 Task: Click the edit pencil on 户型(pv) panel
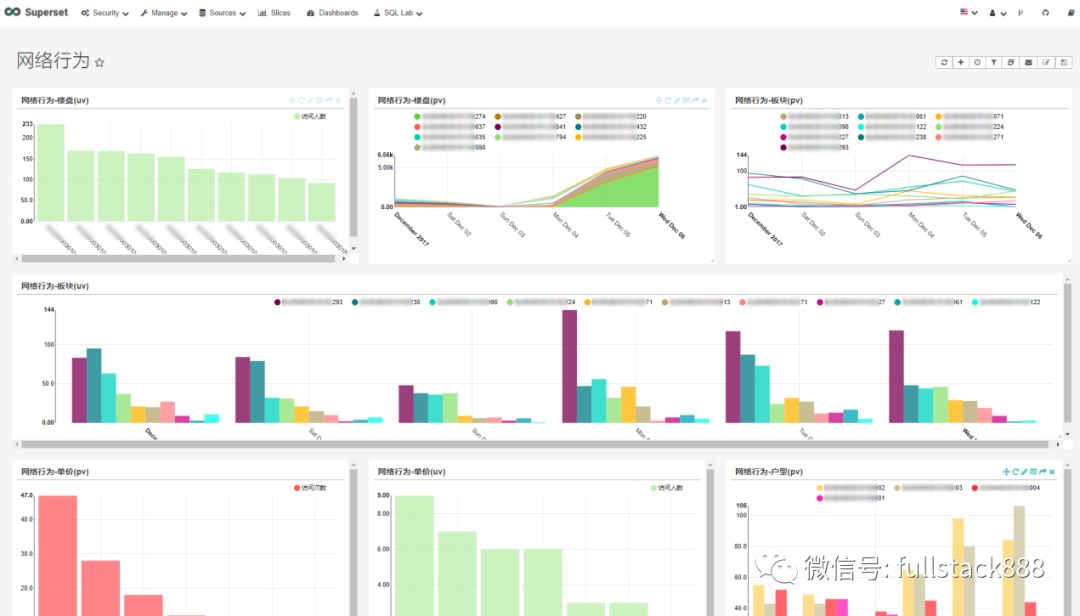(x=1024, y=472)
